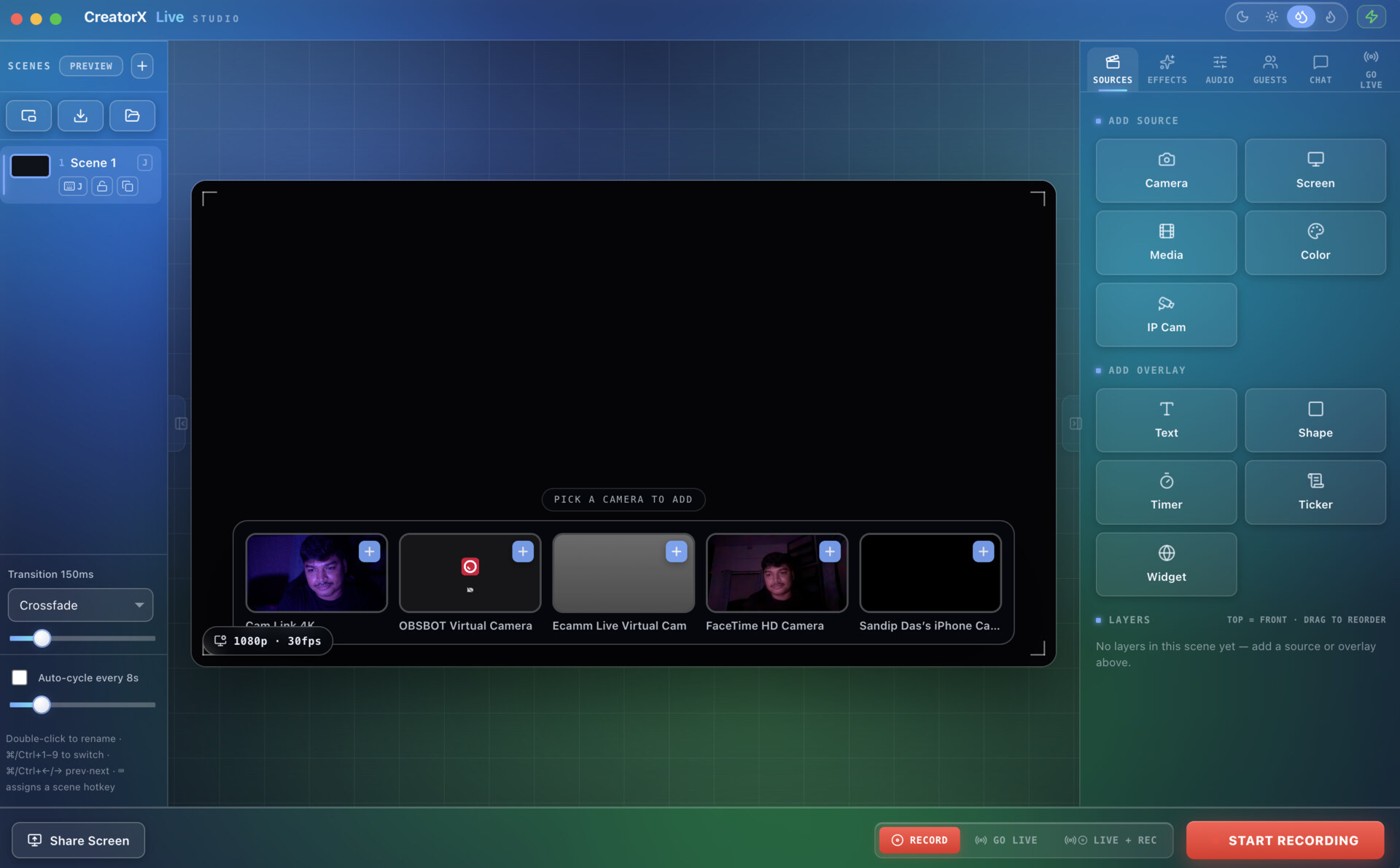Select the Scene 1 thumbnail
1400x868 pixels.
(x=30, y=166)
